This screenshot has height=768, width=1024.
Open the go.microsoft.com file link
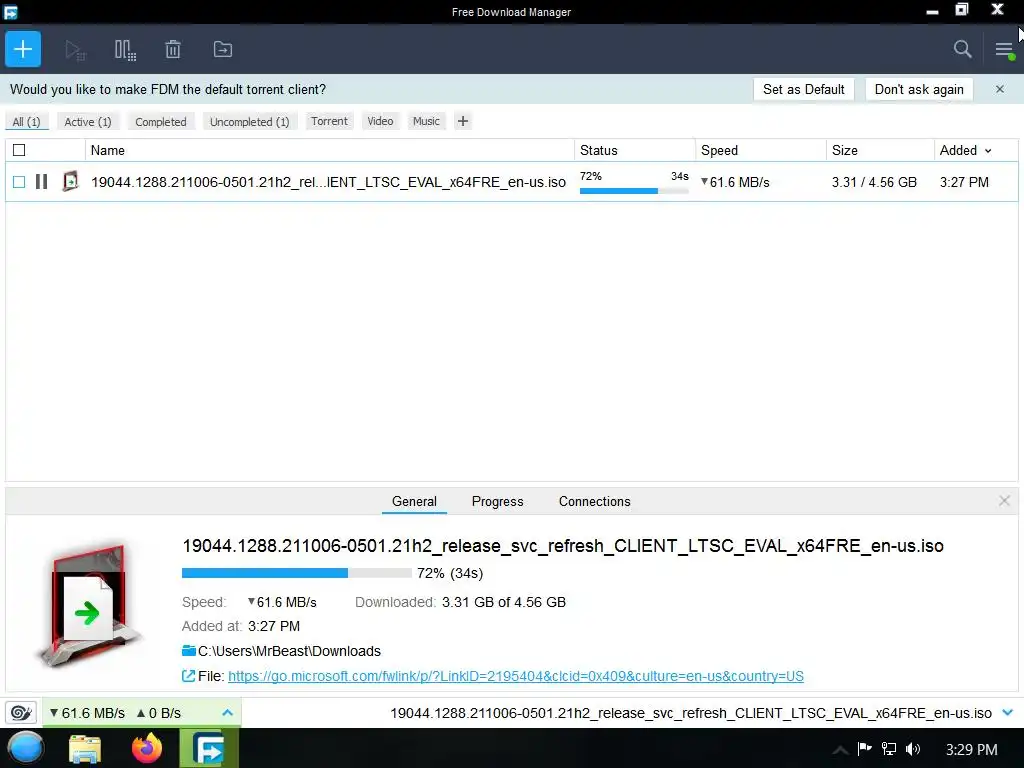(516, 676)
